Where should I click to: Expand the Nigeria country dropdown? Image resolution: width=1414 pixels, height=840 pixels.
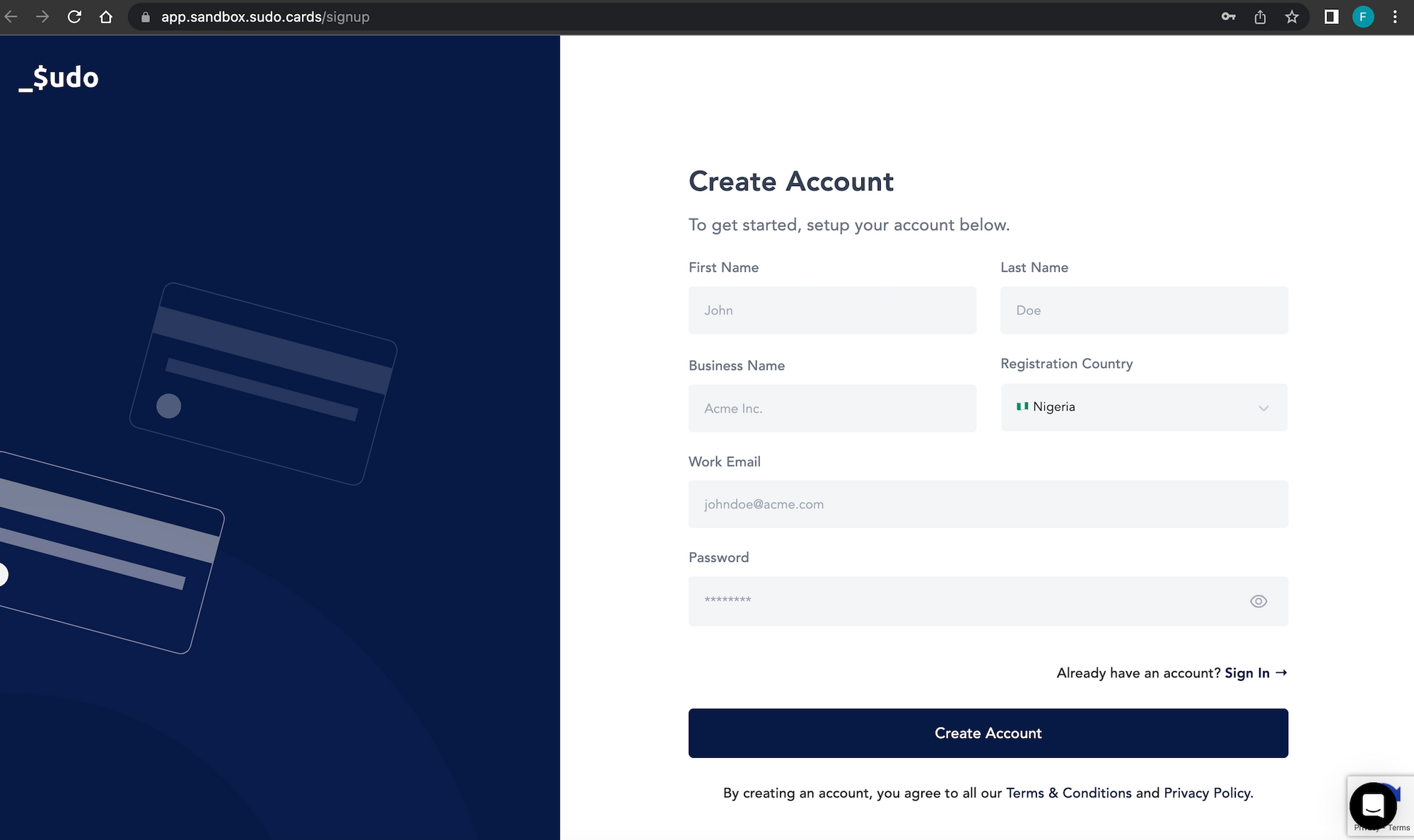tap(1144, 407)
